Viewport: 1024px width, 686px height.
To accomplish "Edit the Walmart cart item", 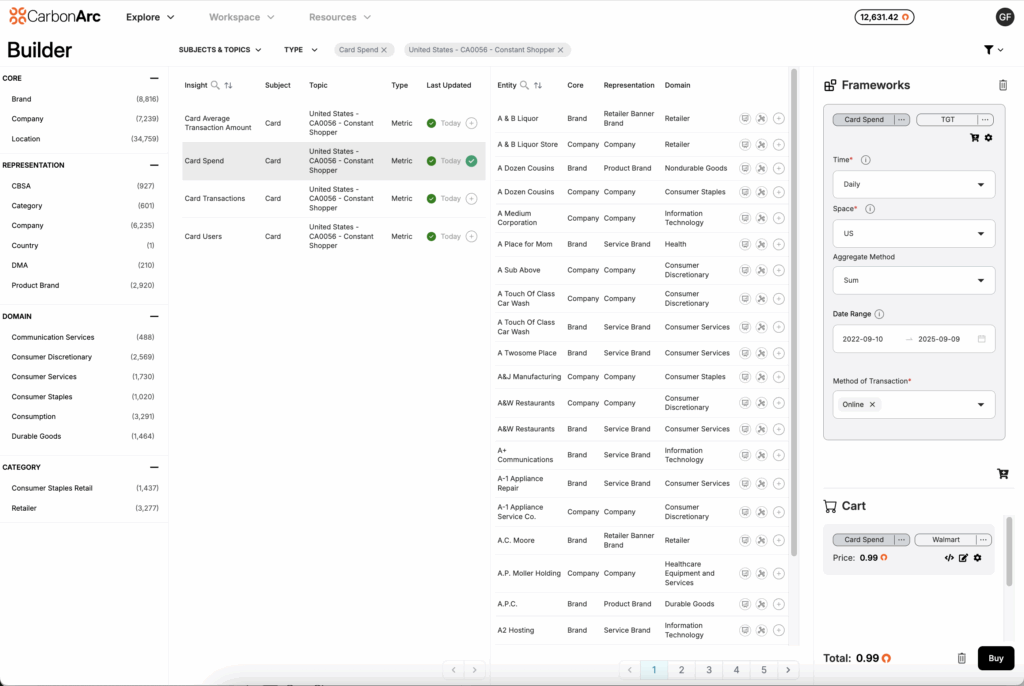I will 963,558.
